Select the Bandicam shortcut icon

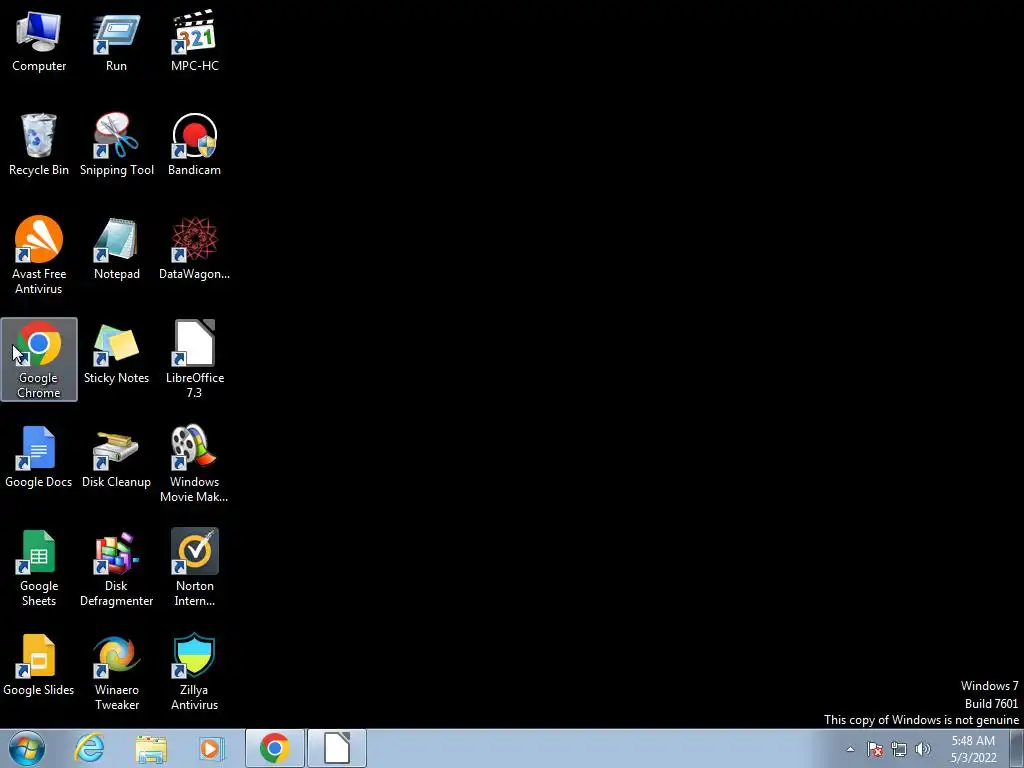(195, 144)
